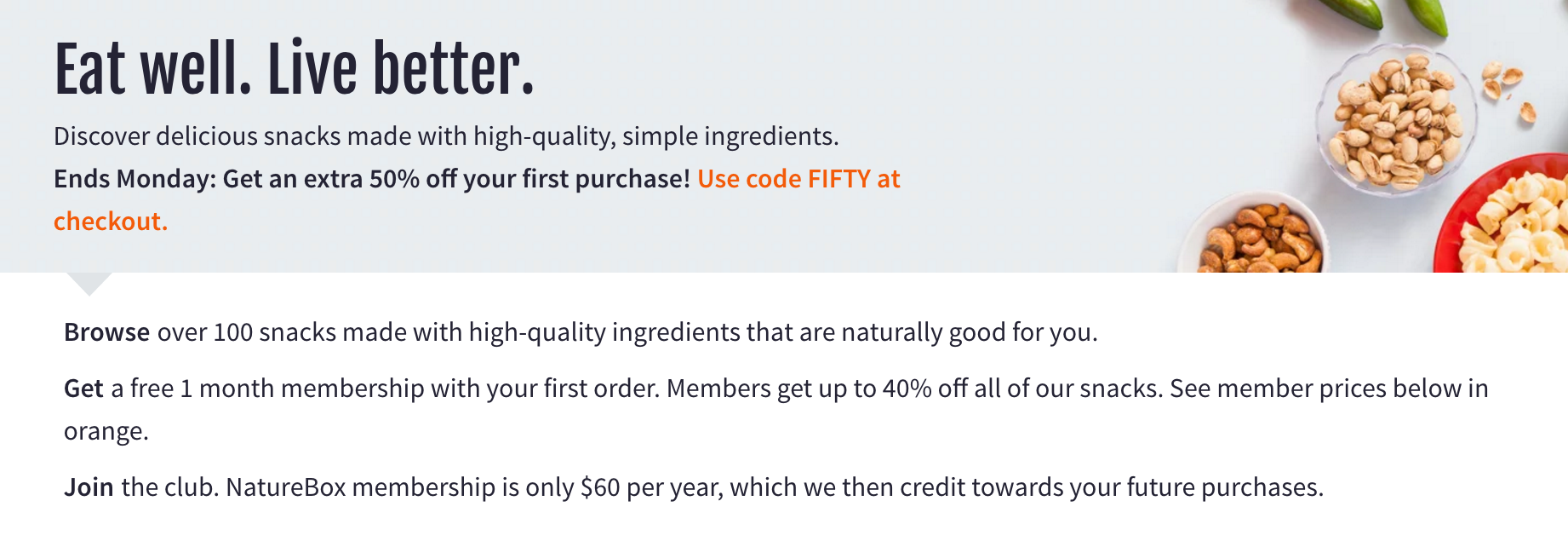Click the 'credit towards your future purchases' text
Image resolution: width=1568 pixels, height=547 pixels.
click(x=1110, y=487)
